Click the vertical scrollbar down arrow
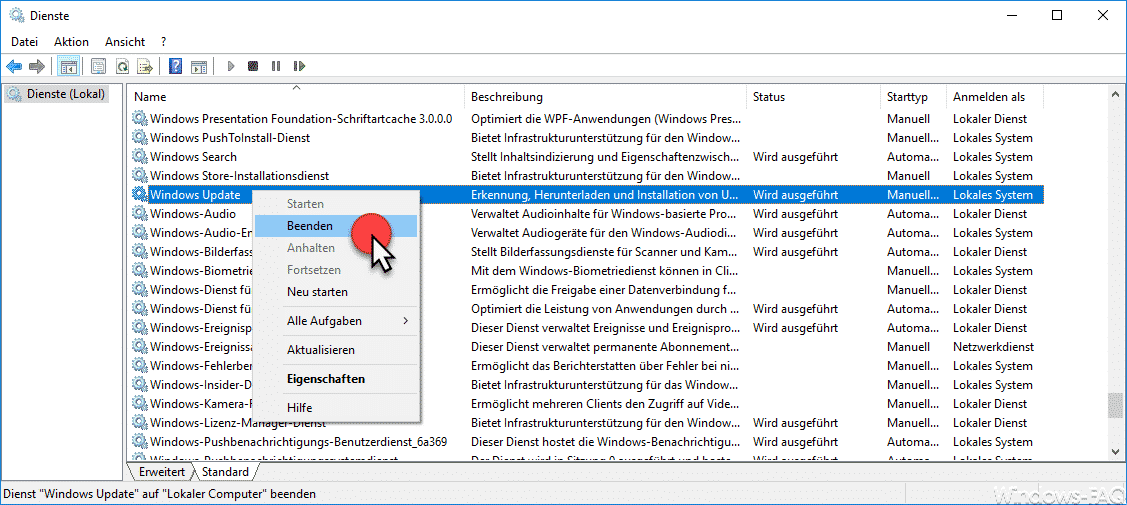 (x=1115, y=451)
